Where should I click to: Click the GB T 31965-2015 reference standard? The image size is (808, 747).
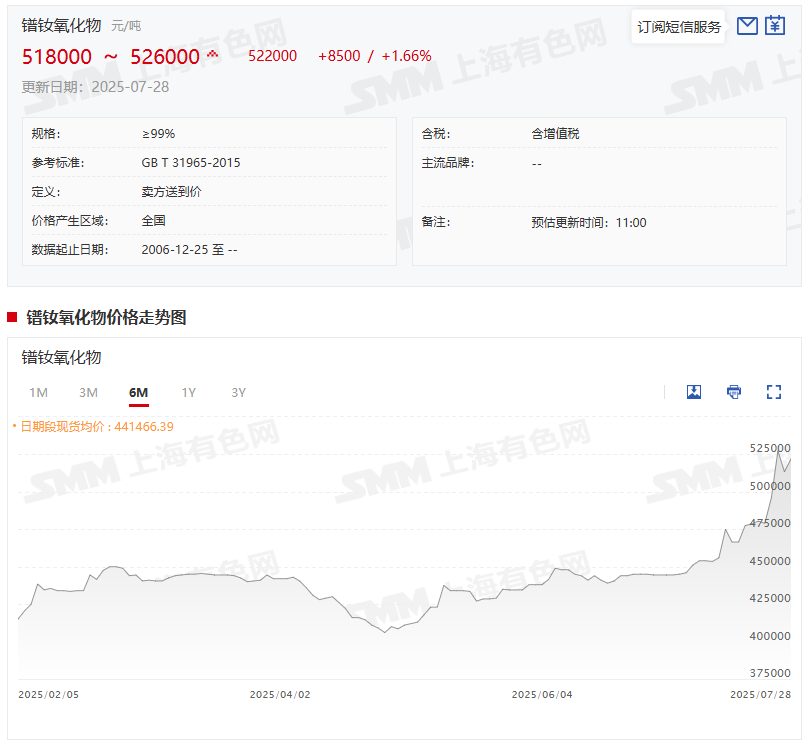(x=191, y=163)
